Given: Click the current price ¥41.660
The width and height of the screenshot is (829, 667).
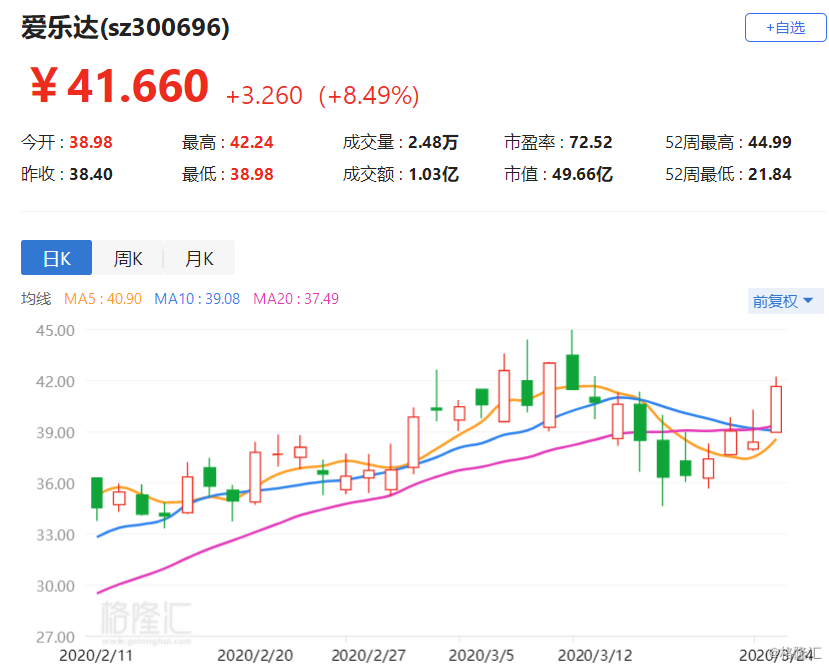Looking at the screenshot, I should coord(119,86).
